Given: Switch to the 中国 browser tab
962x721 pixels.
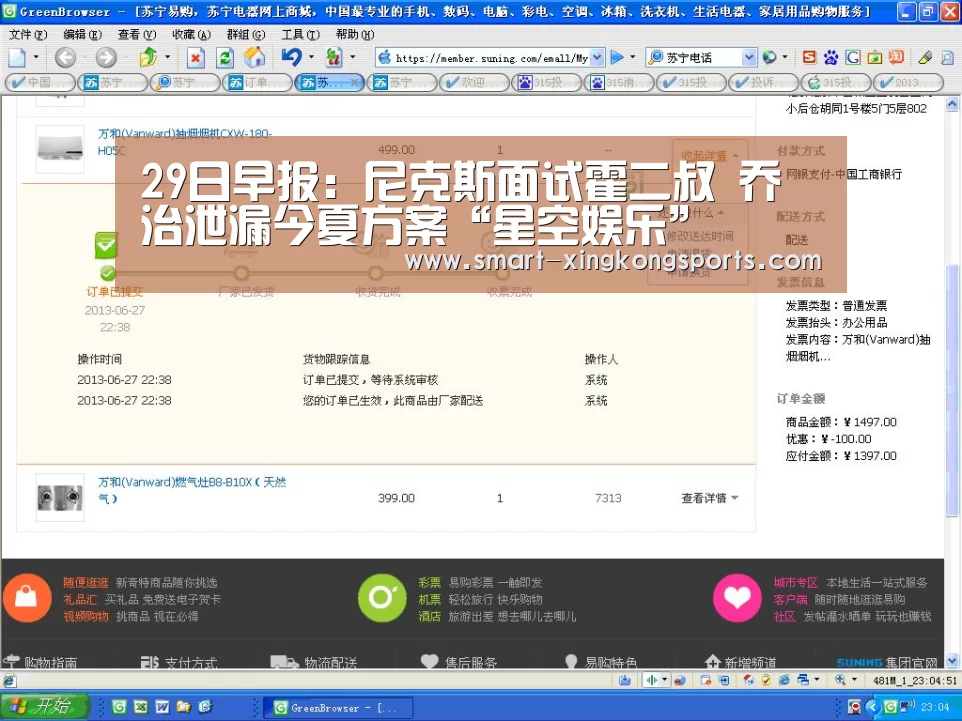Looking at the screenshot, I should point(39,82).
